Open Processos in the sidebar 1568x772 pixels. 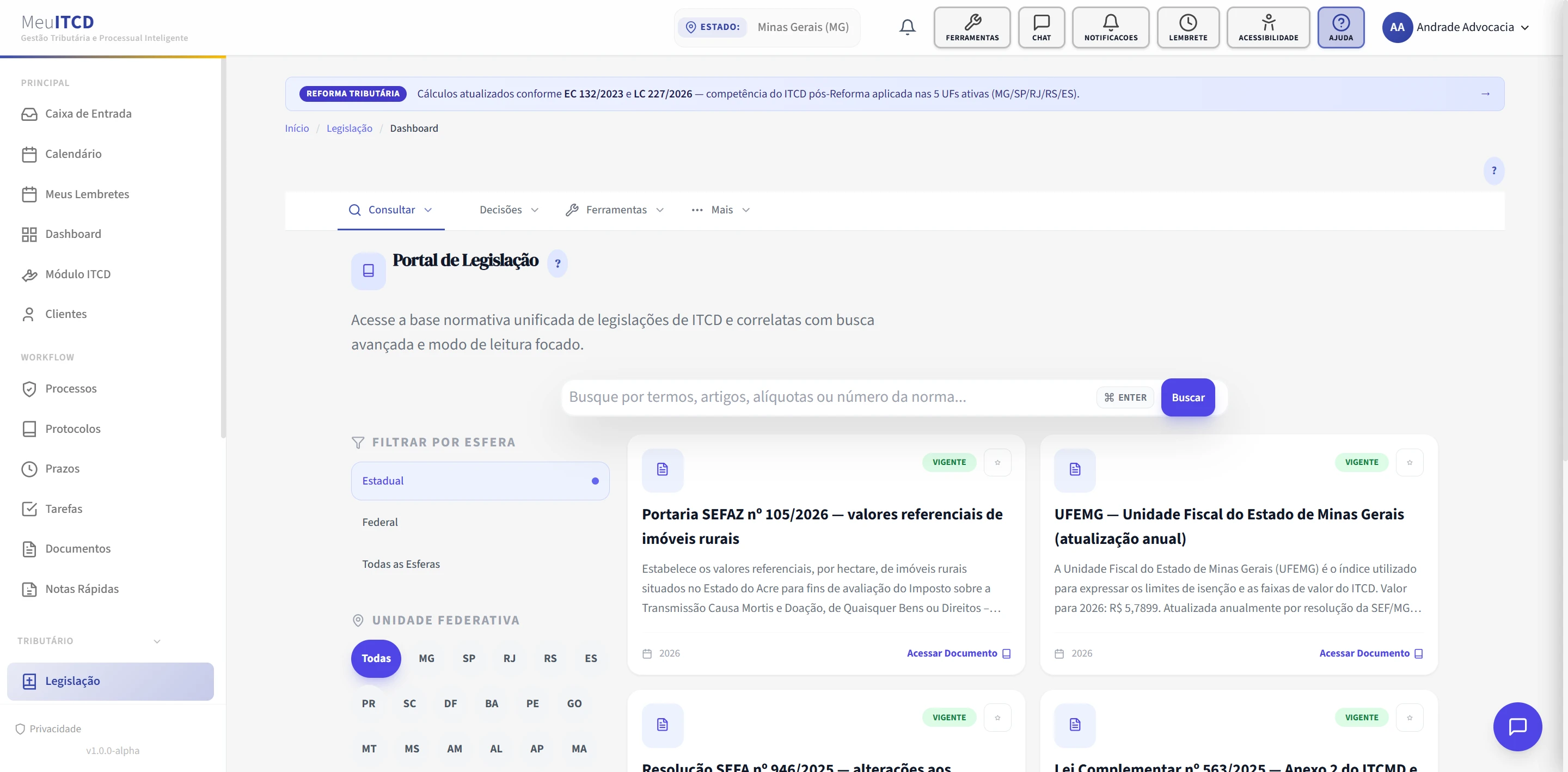[111, 388]
